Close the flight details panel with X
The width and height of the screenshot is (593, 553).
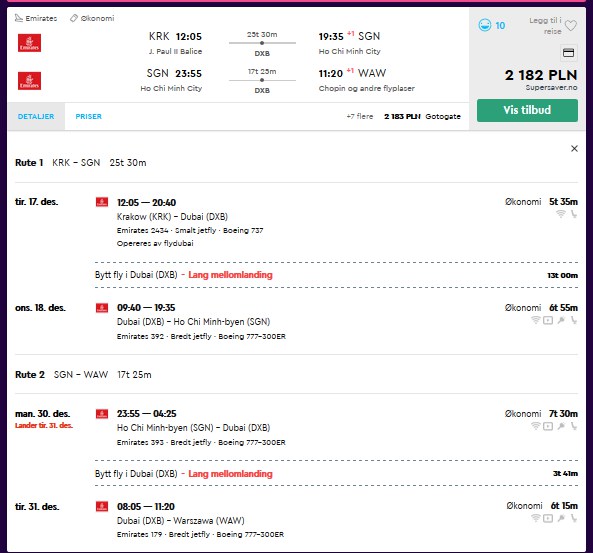(x=574, y=149)
